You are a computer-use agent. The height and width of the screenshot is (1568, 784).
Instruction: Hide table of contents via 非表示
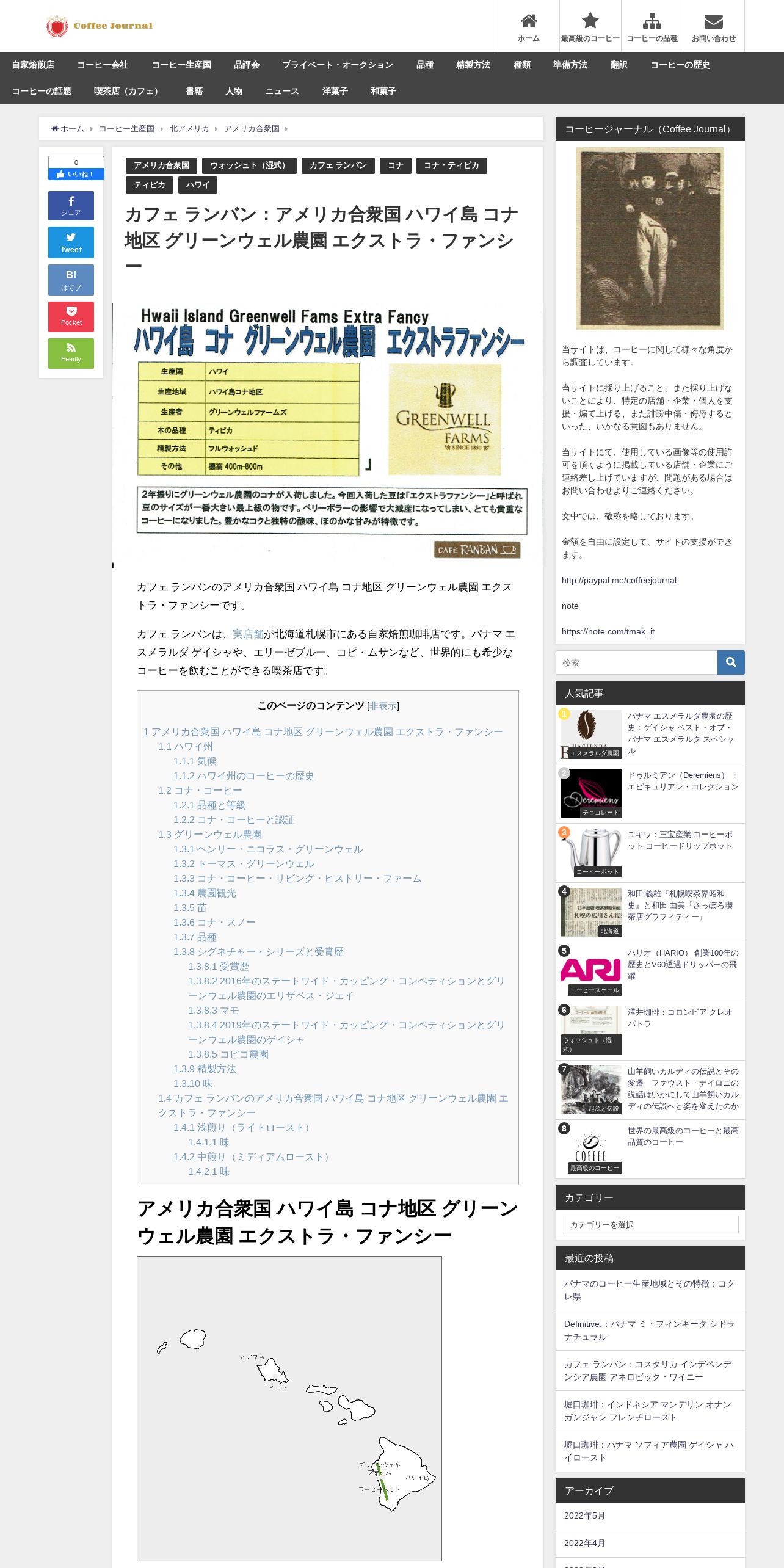383,706
